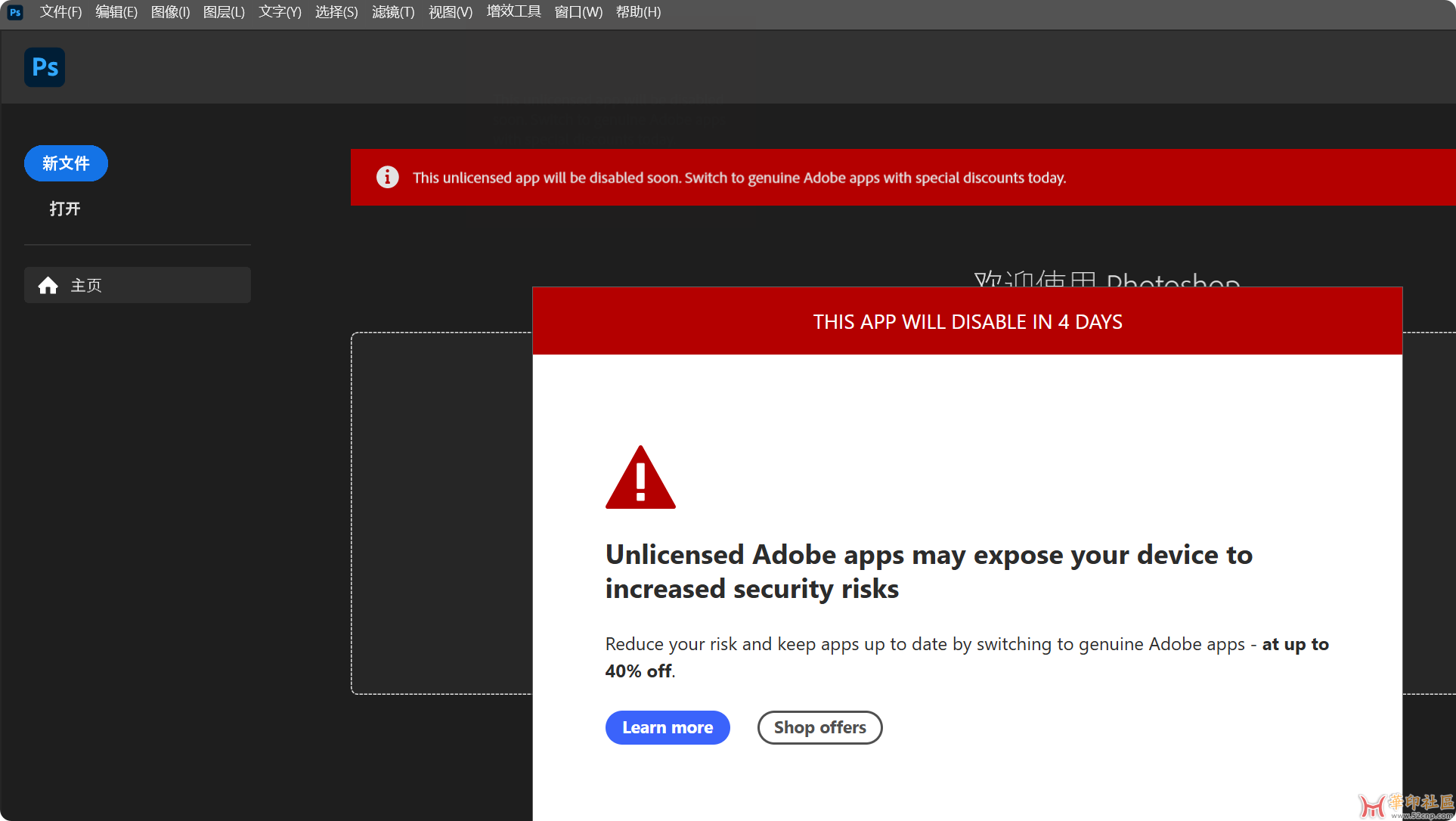
Task: Click the dashed drop area on the home screen
Action: click(x=442, y=513)
